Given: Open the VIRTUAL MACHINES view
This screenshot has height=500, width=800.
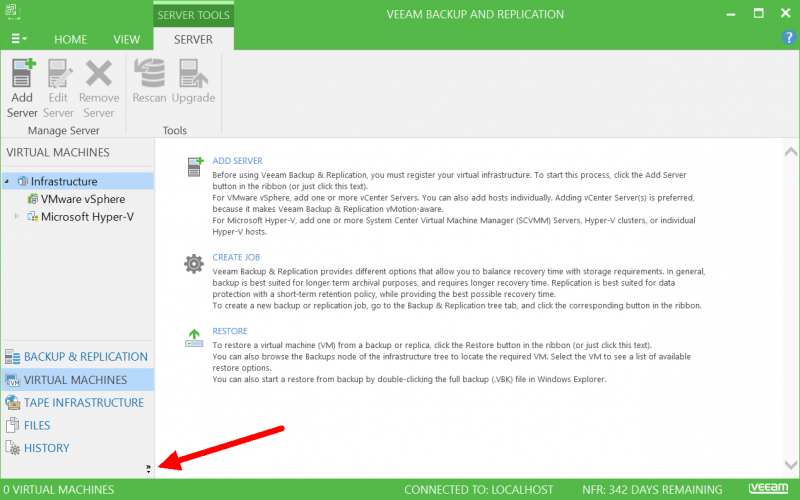Looking at the screenshot, I should click(x=78, y=380).
